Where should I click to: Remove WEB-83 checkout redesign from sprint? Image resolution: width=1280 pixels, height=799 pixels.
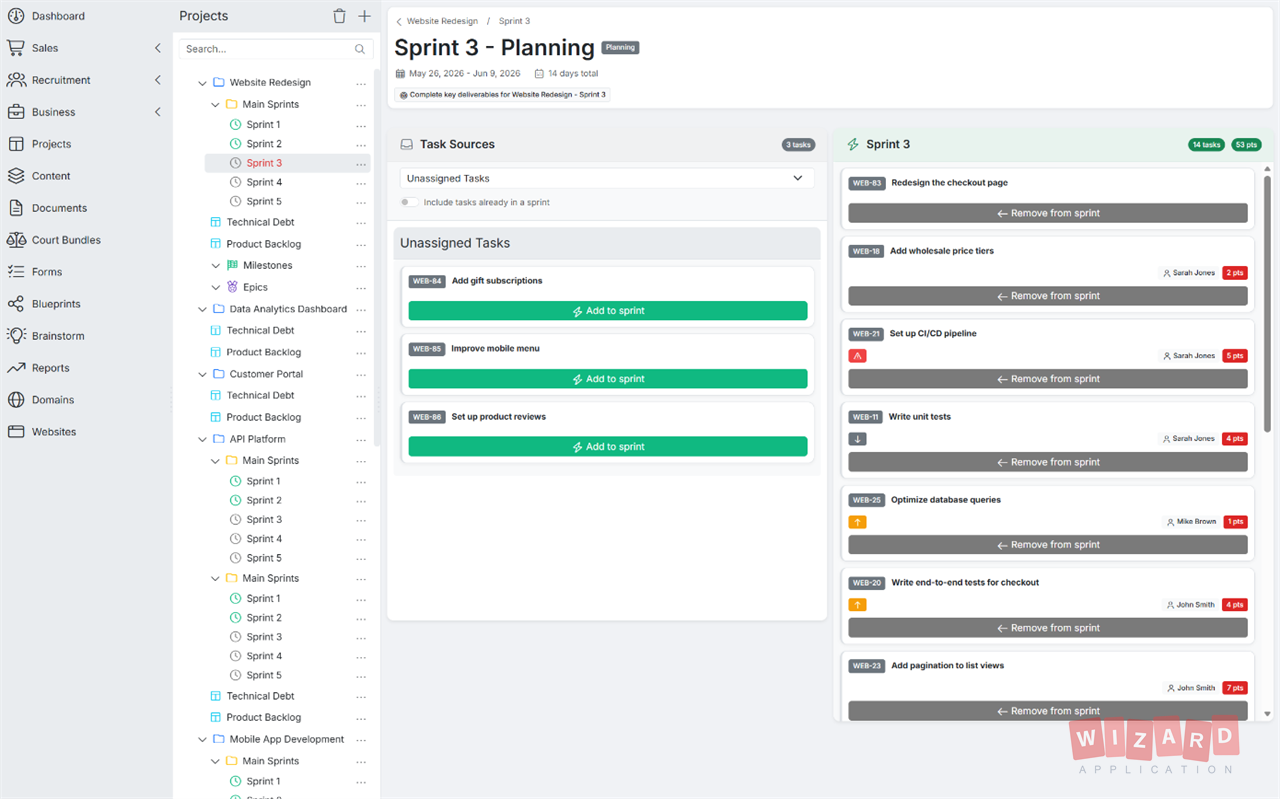tap(1048, 213)
